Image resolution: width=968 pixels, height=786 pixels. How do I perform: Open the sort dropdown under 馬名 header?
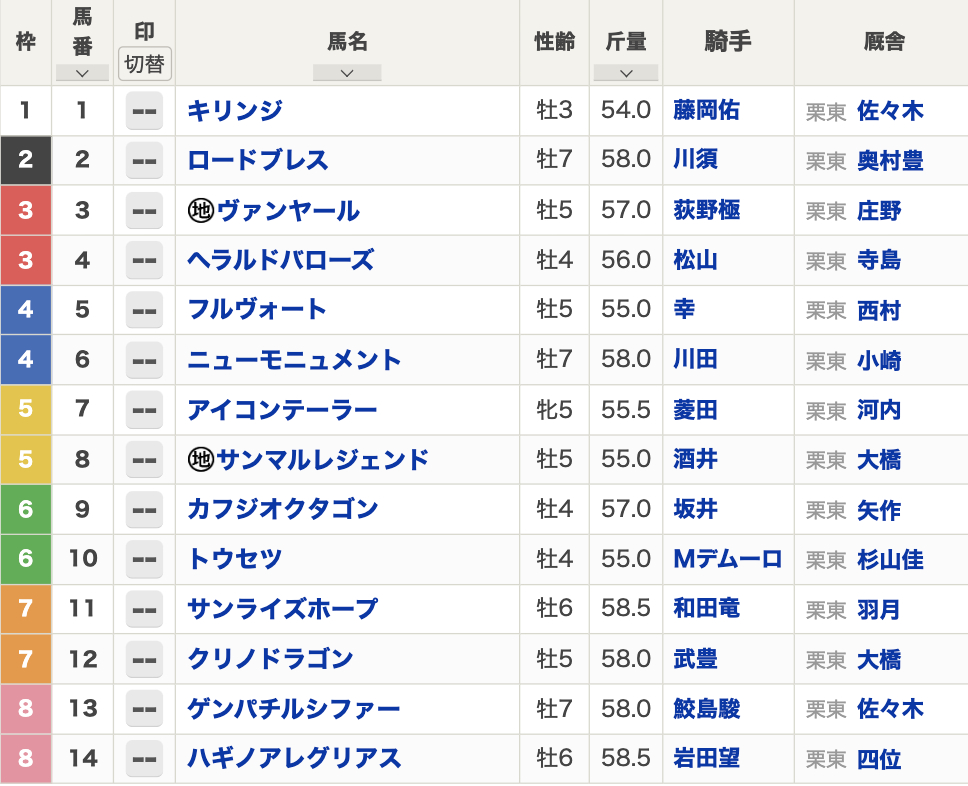pyautogui.click(x=347, y=73)
